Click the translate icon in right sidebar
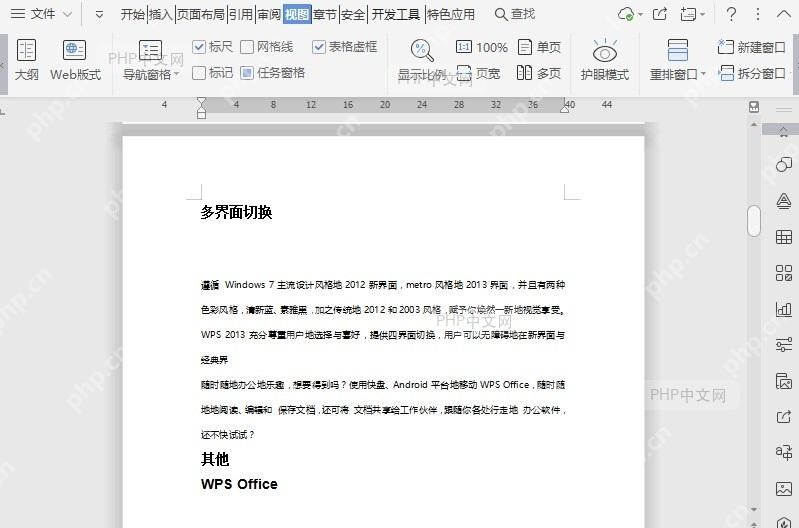The image size is (799, 528). [x=784, y=452]
